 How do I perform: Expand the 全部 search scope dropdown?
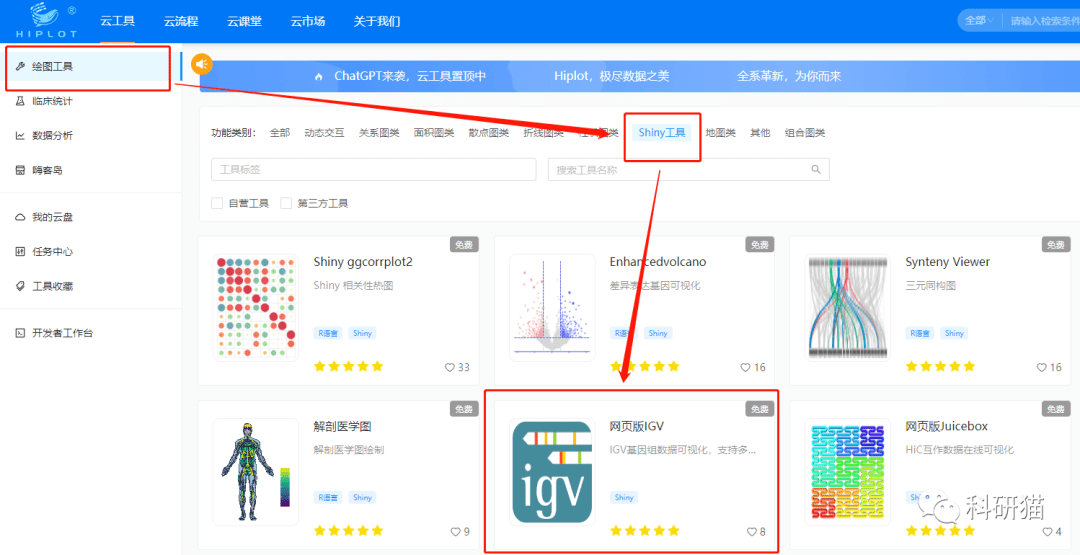pos(978,20)
